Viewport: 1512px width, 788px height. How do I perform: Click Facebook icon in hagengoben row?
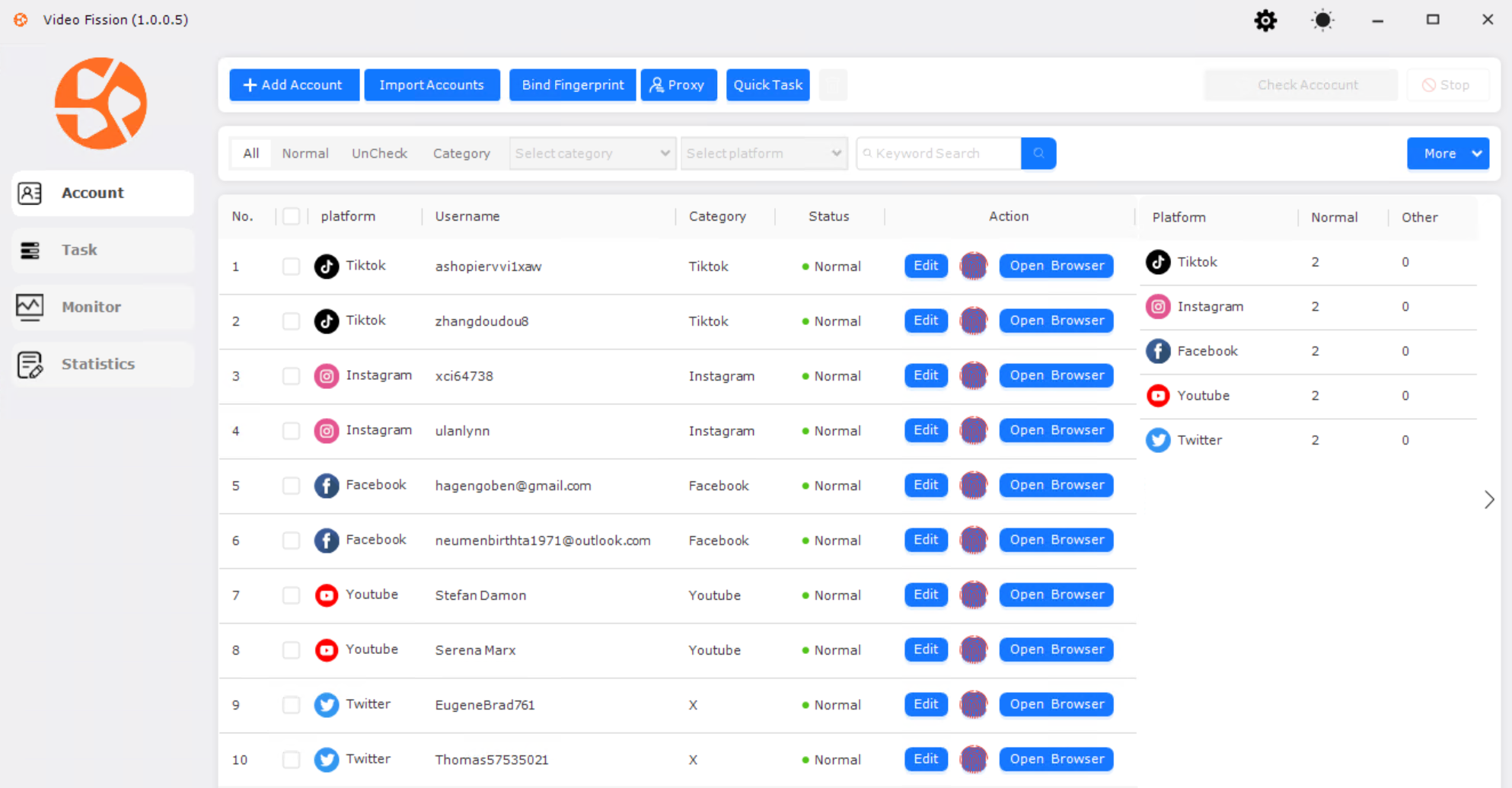(x=327, y=486)
